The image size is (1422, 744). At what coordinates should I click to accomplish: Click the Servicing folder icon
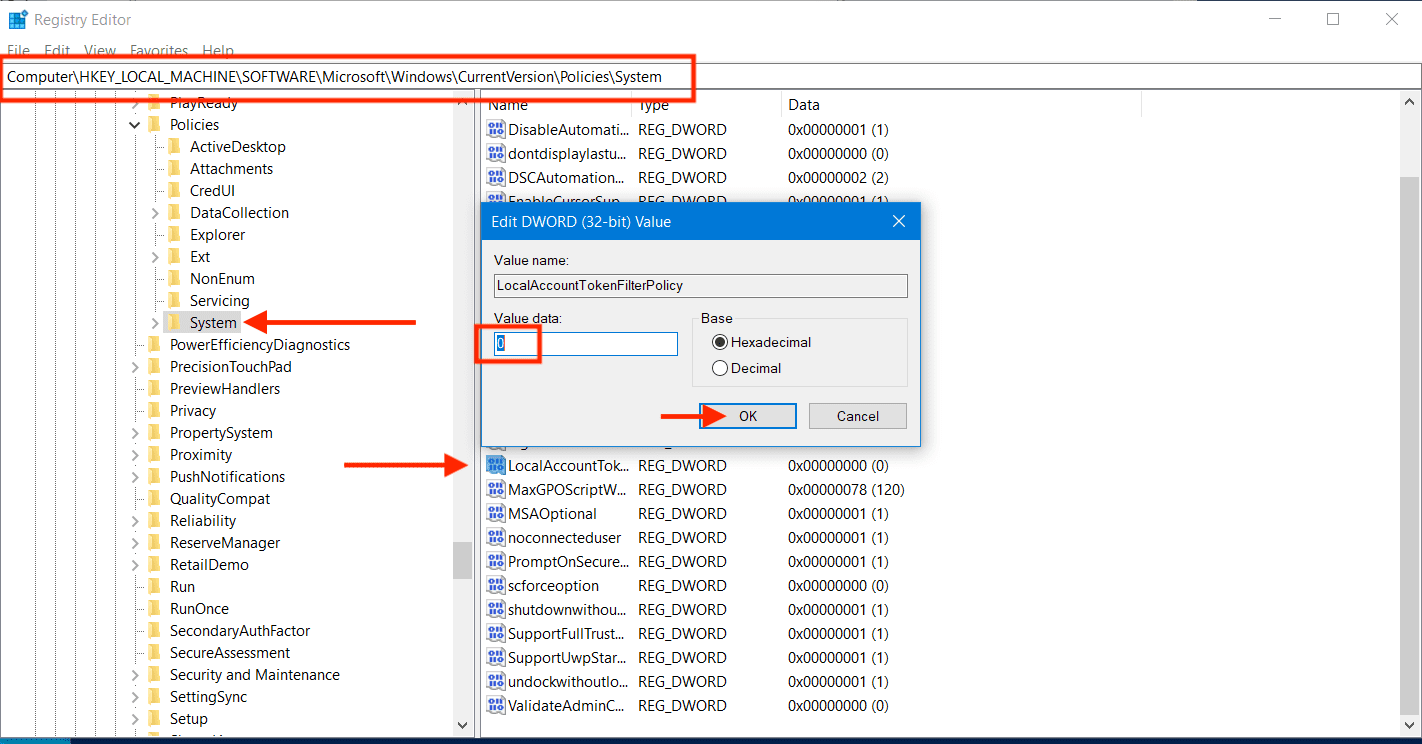coord(174,300)
